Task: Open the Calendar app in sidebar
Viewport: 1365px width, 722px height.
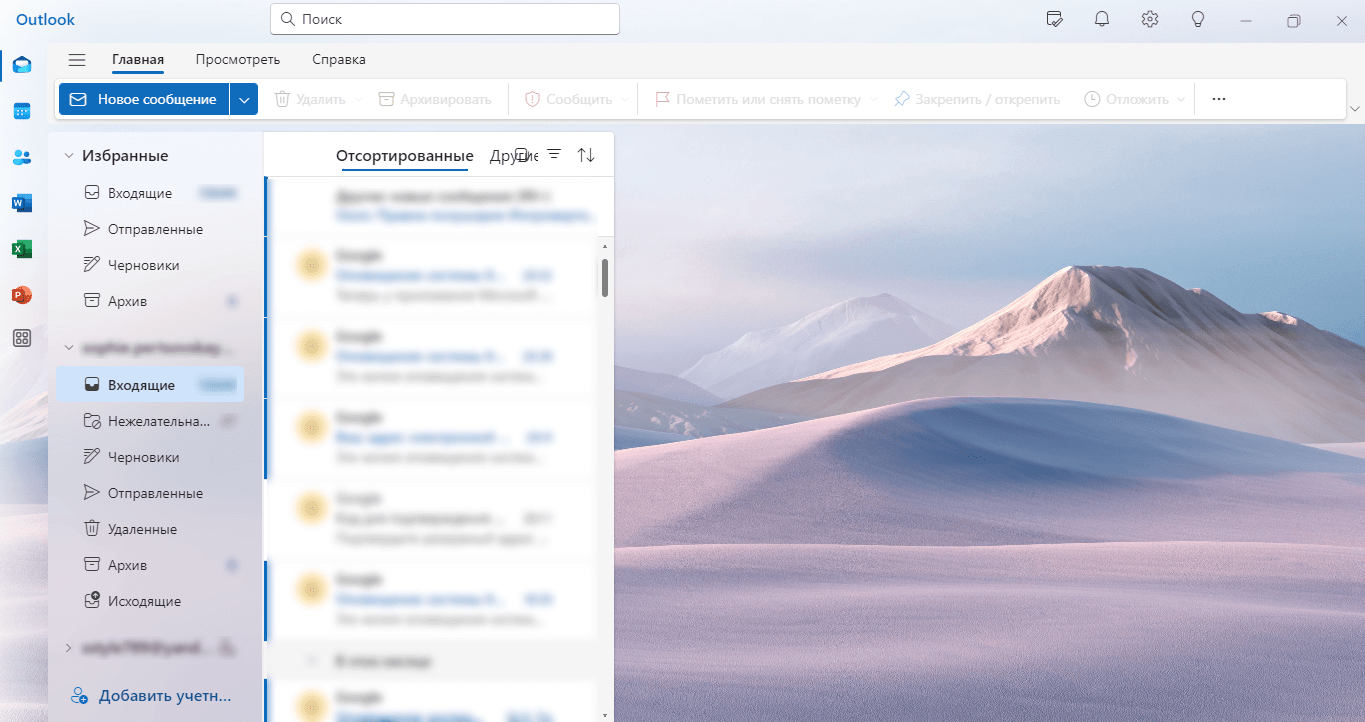Action: tap(22, 111)
